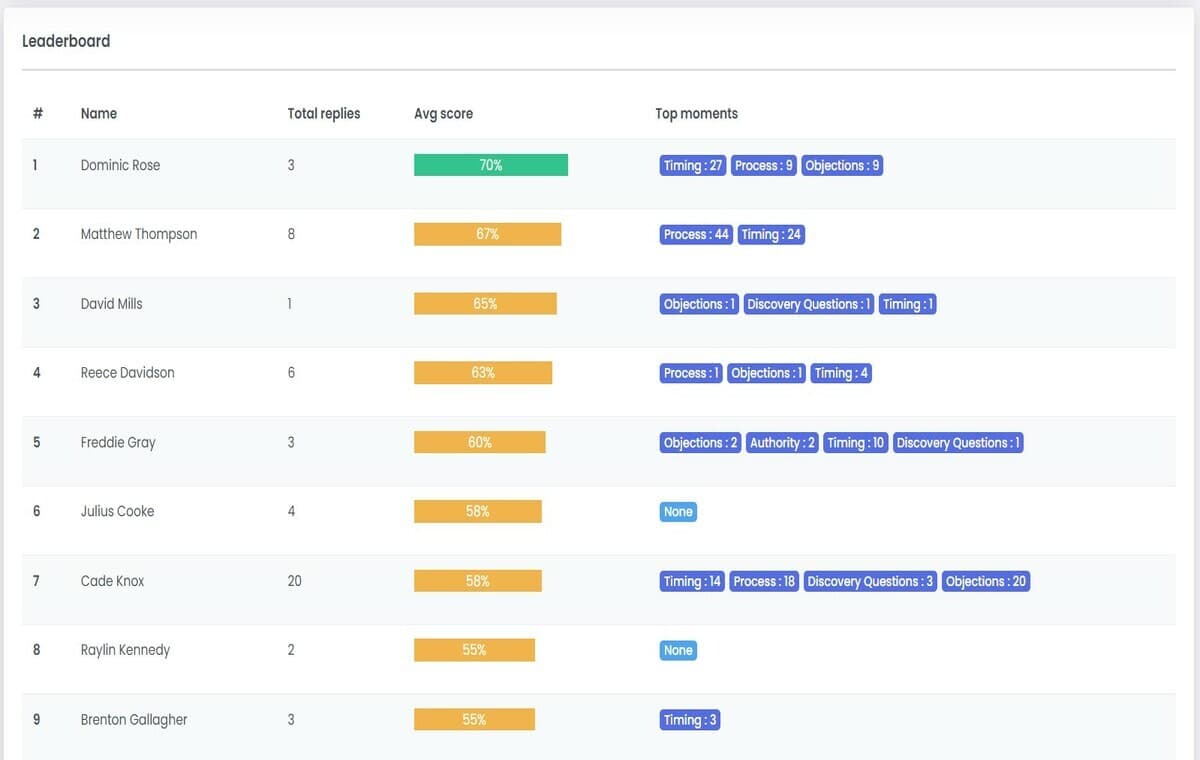Click the Timing : 4 tag
The image size is (1200, 760).
pos(841,373)
